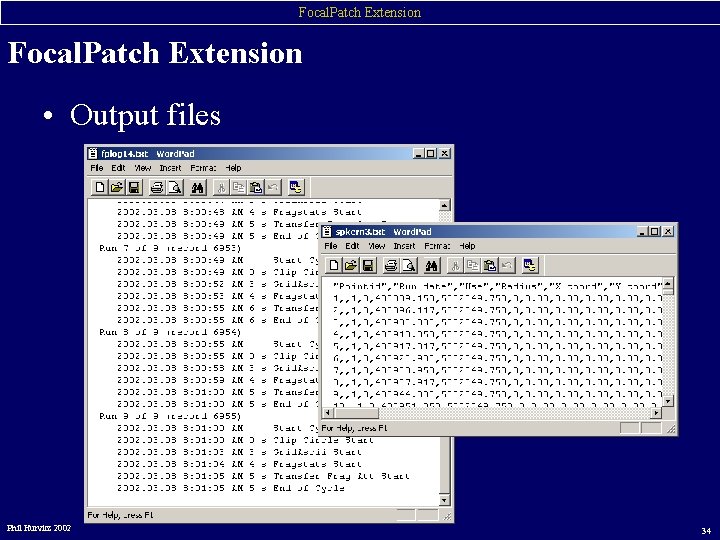Open Edit menu in spkern3.txt WordPad
720x540 pixels.
coord(352,246)
